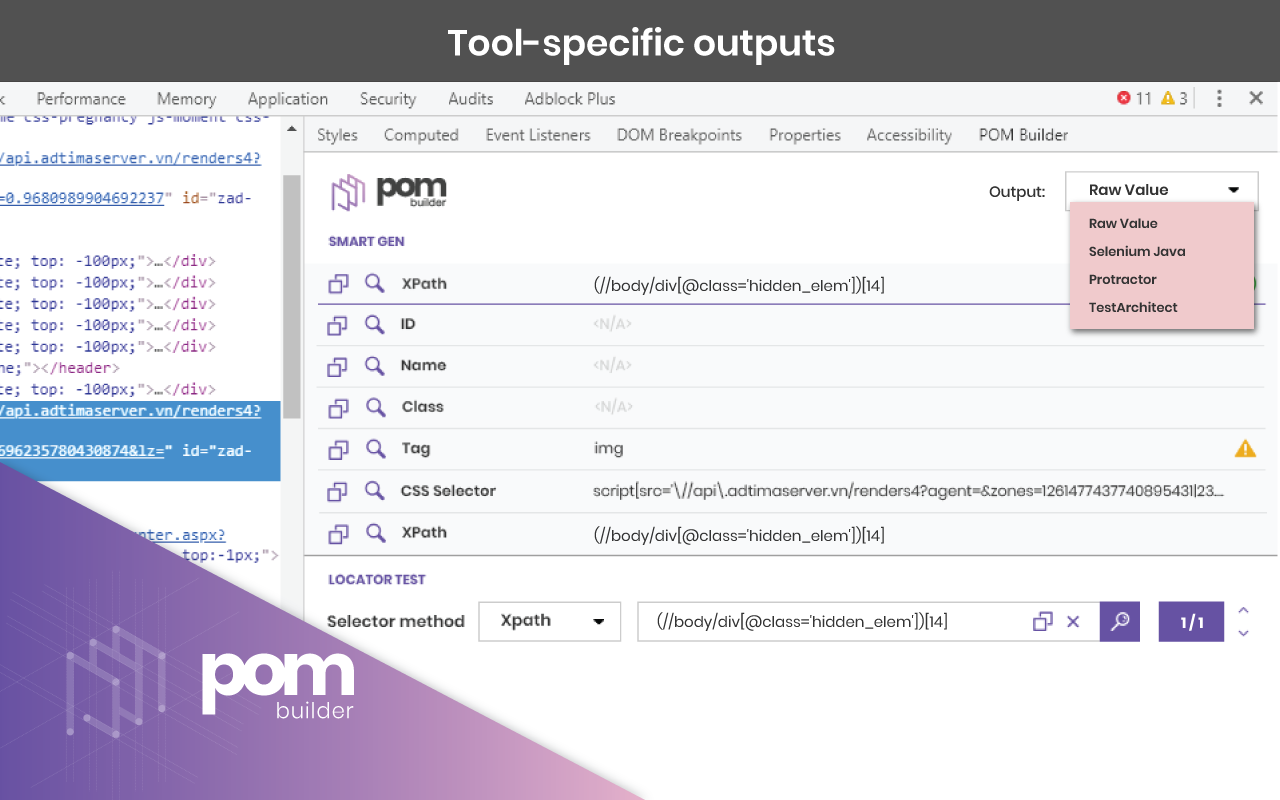Copy the XPath locator value
Viewport: 1280px width, 800px height.
tap(338, 284)
